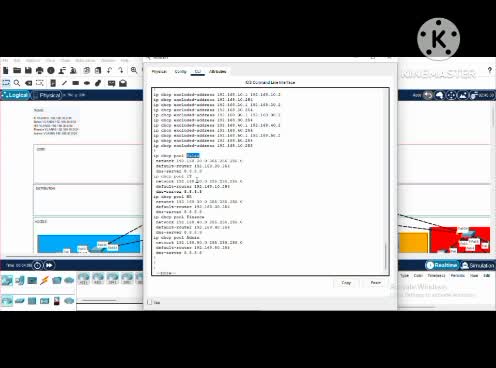Click the Paste button below CLI
The width and height of the screenshot is (496, 368).
[x=376, y=283]
